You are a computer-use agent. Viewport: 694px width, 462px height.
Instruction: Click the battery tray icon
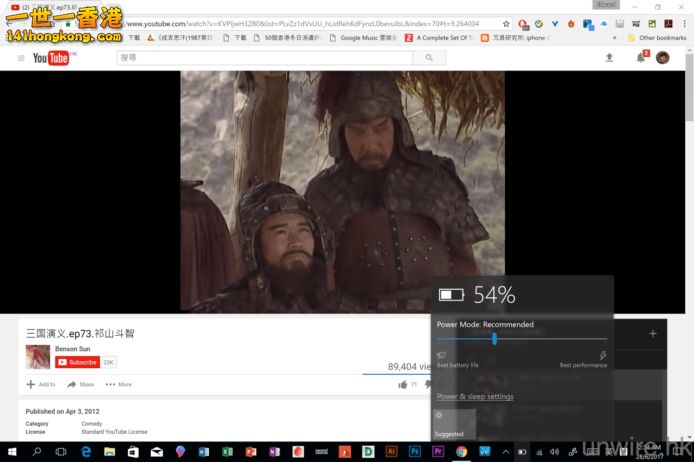[x=522, y=452]
